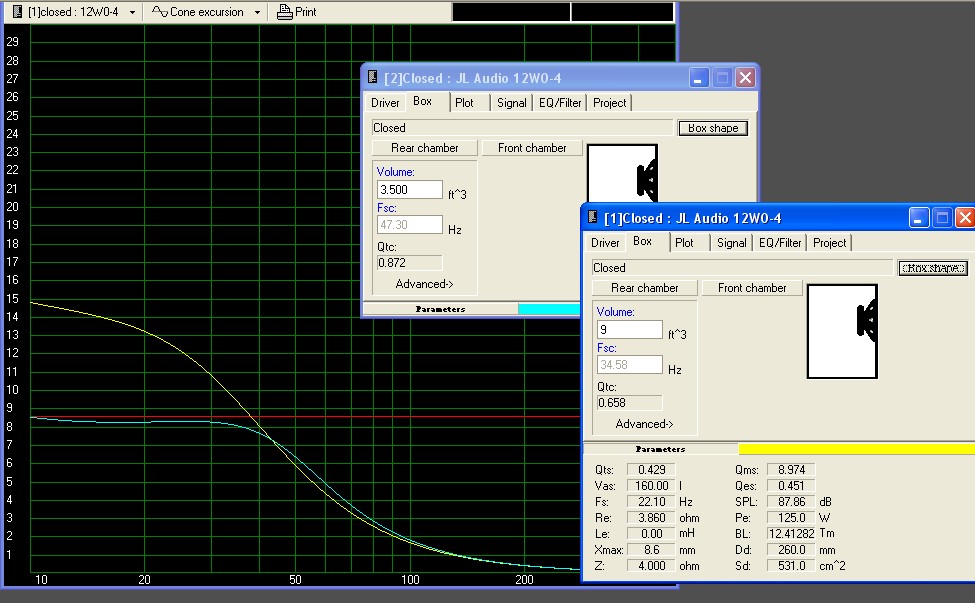This screenshot has height=603, width=975.
Task: Open Project tab in [1]Closed window
Action: 829,243
